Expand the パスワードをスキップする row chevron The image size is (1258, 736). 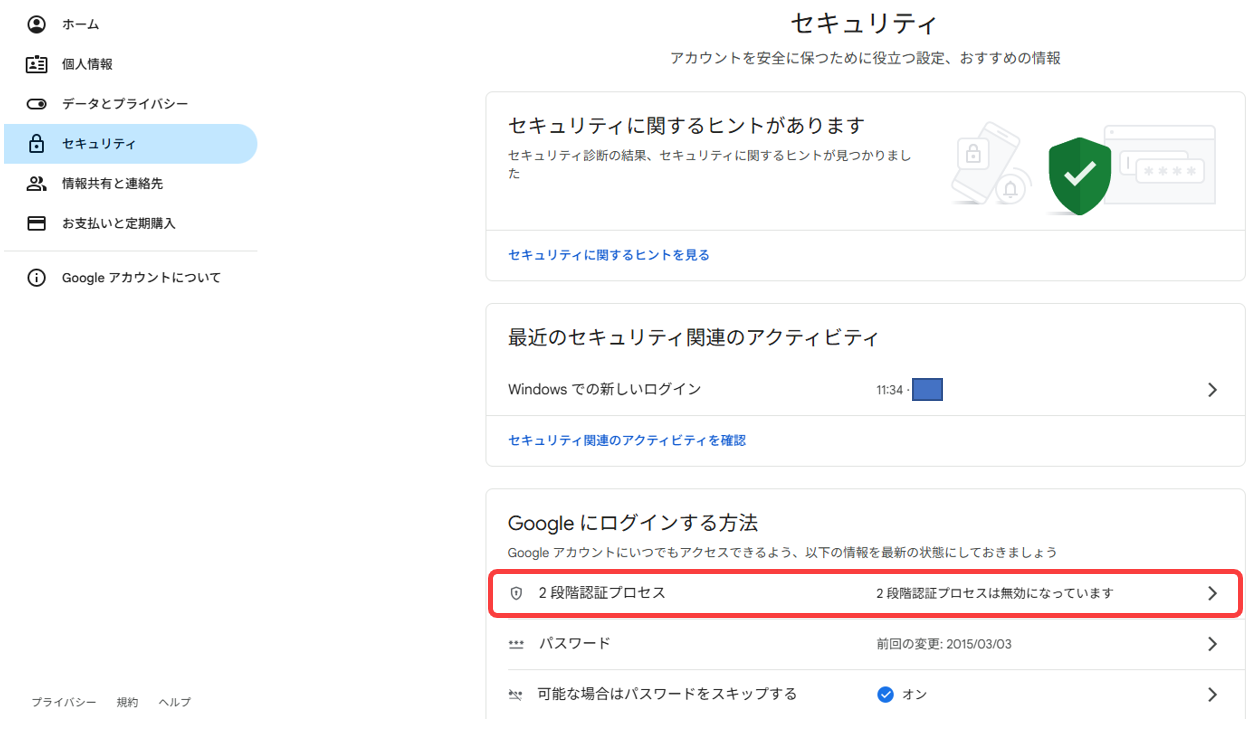pyautogui.click(x=1212, y=694)
